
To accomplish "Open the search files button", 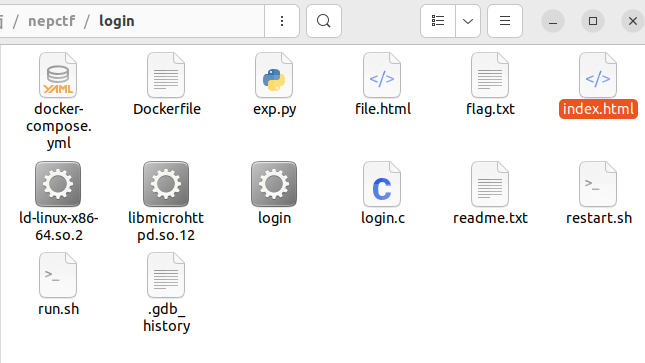I will pyautogui.click(x=324, y=21).
